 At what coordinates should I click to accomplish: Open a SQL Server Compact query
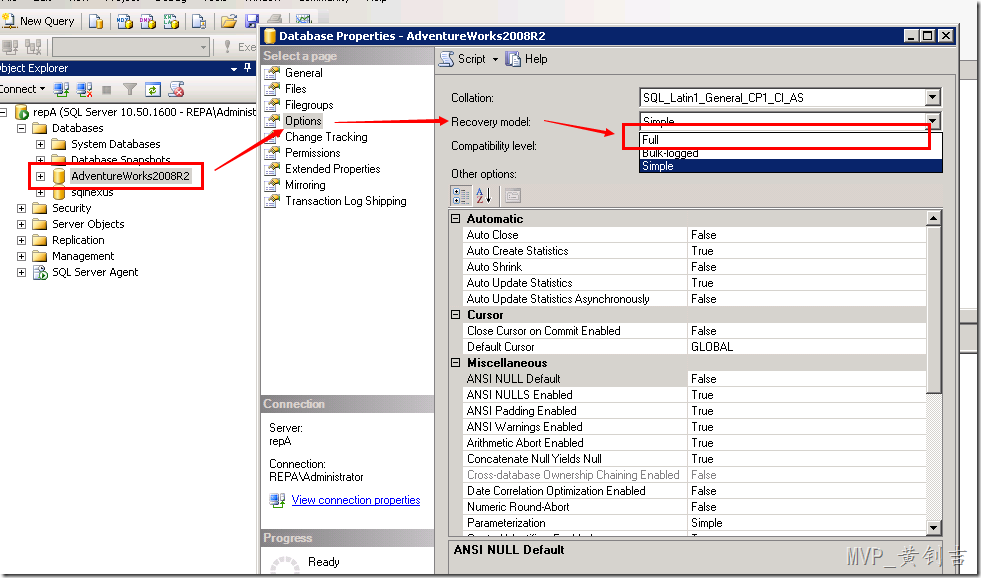(199, 21)
